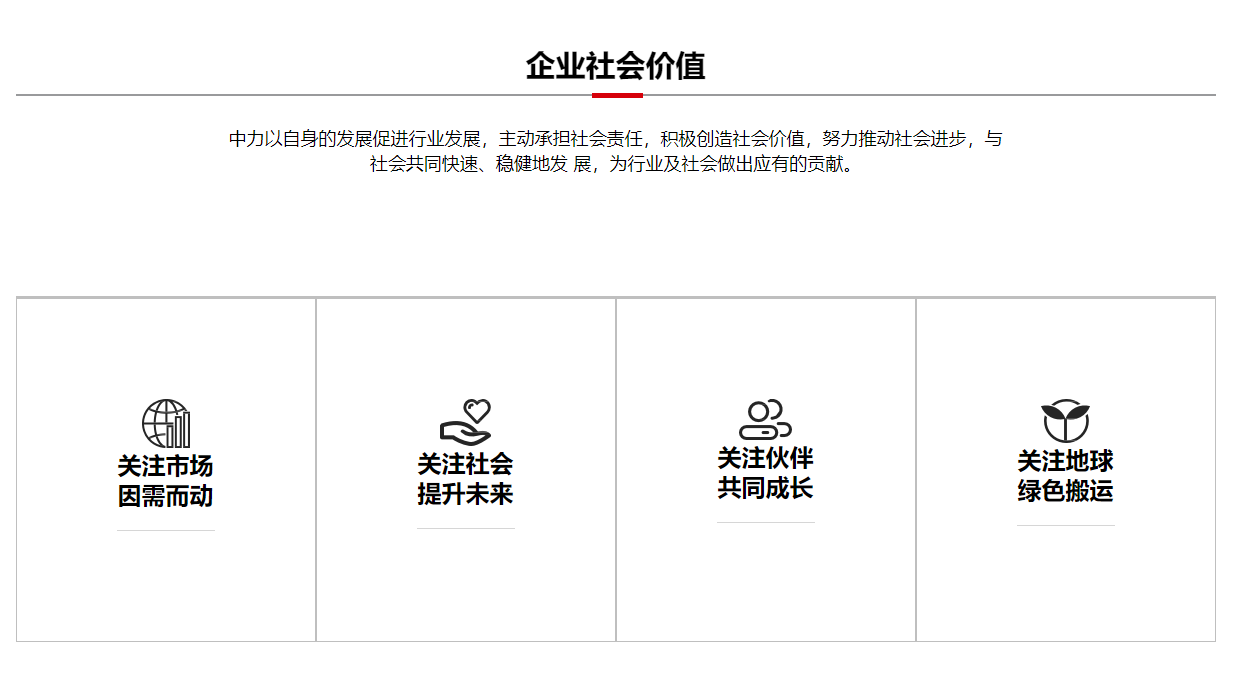Click the thin divider line under 提升未来
This screenshot has width=1234, height=687.
click(466, 528)
